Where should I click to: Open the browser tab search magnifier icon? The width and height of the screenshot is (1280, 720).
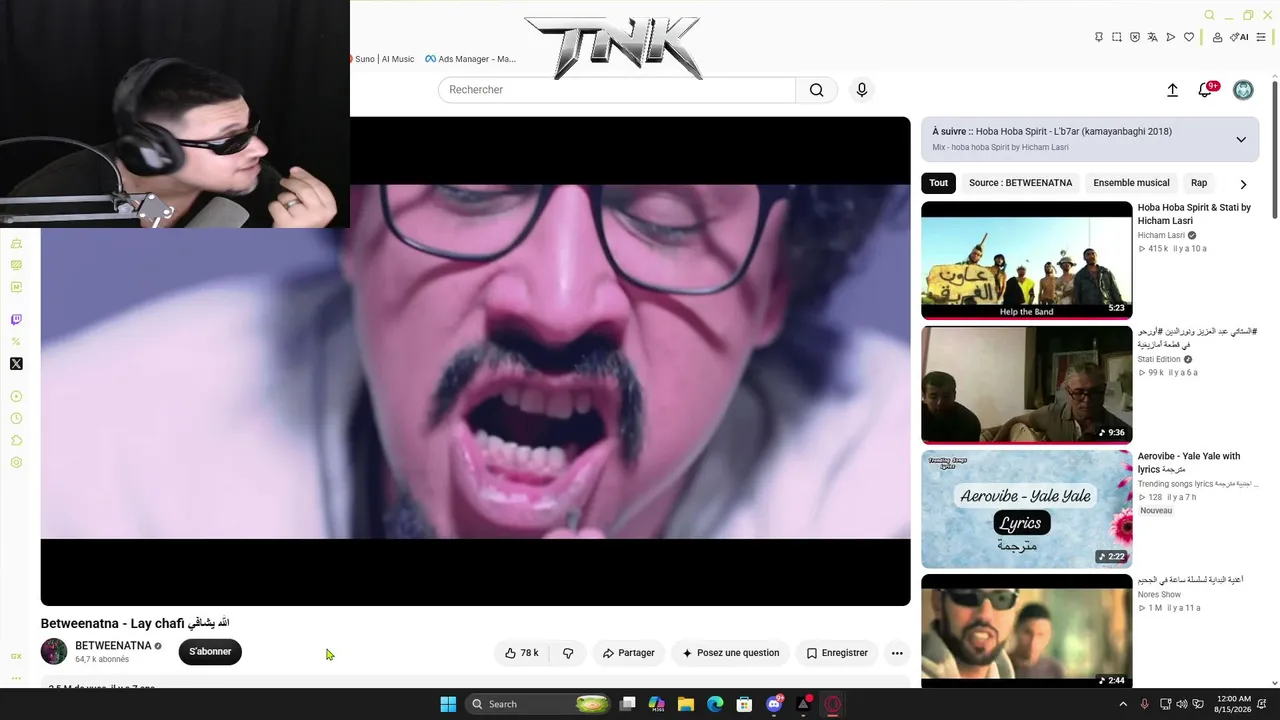(x=1209, y=15)
